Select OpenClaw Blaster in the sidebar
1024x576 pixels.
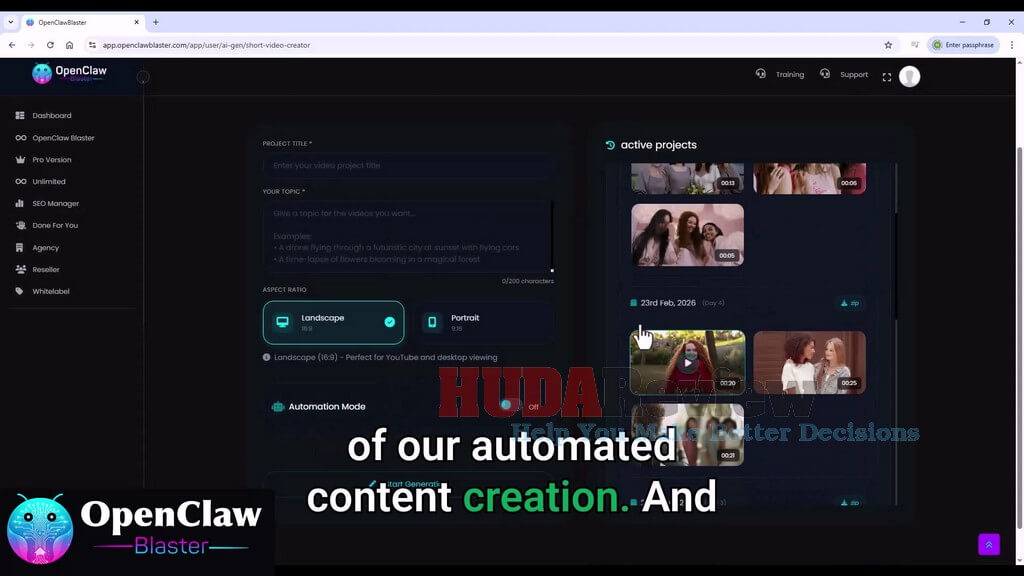pos(62,137)
